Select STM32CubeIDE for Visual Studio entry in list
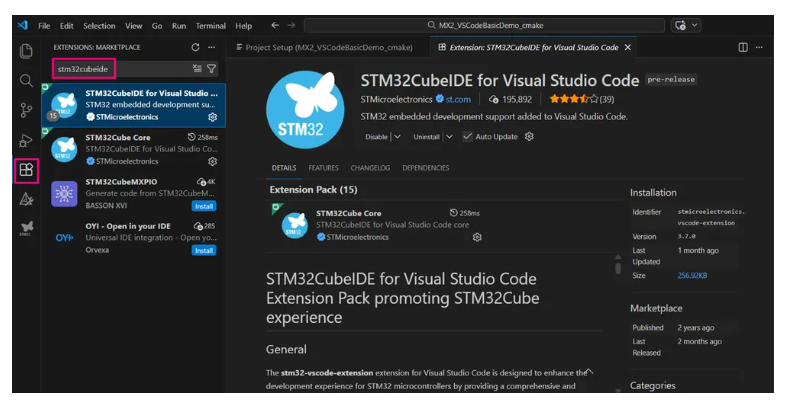 pos(134,105)
